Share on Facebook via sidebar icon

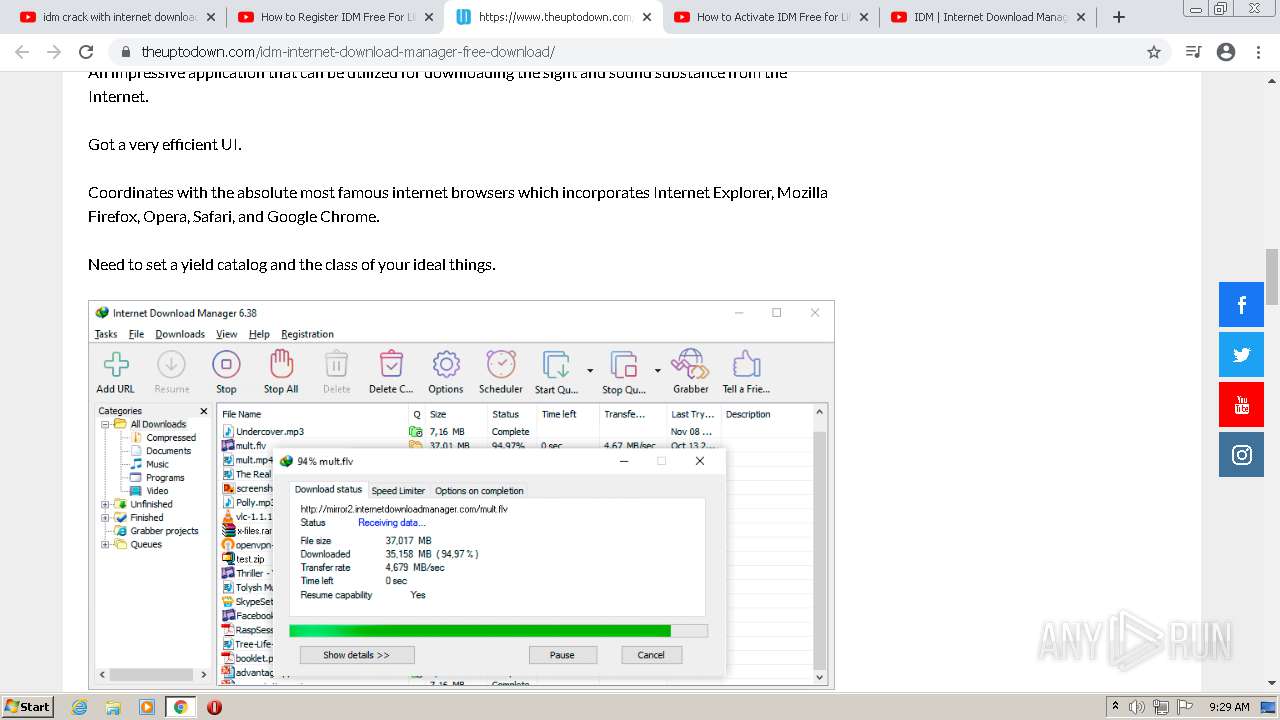coord(1241,305)
